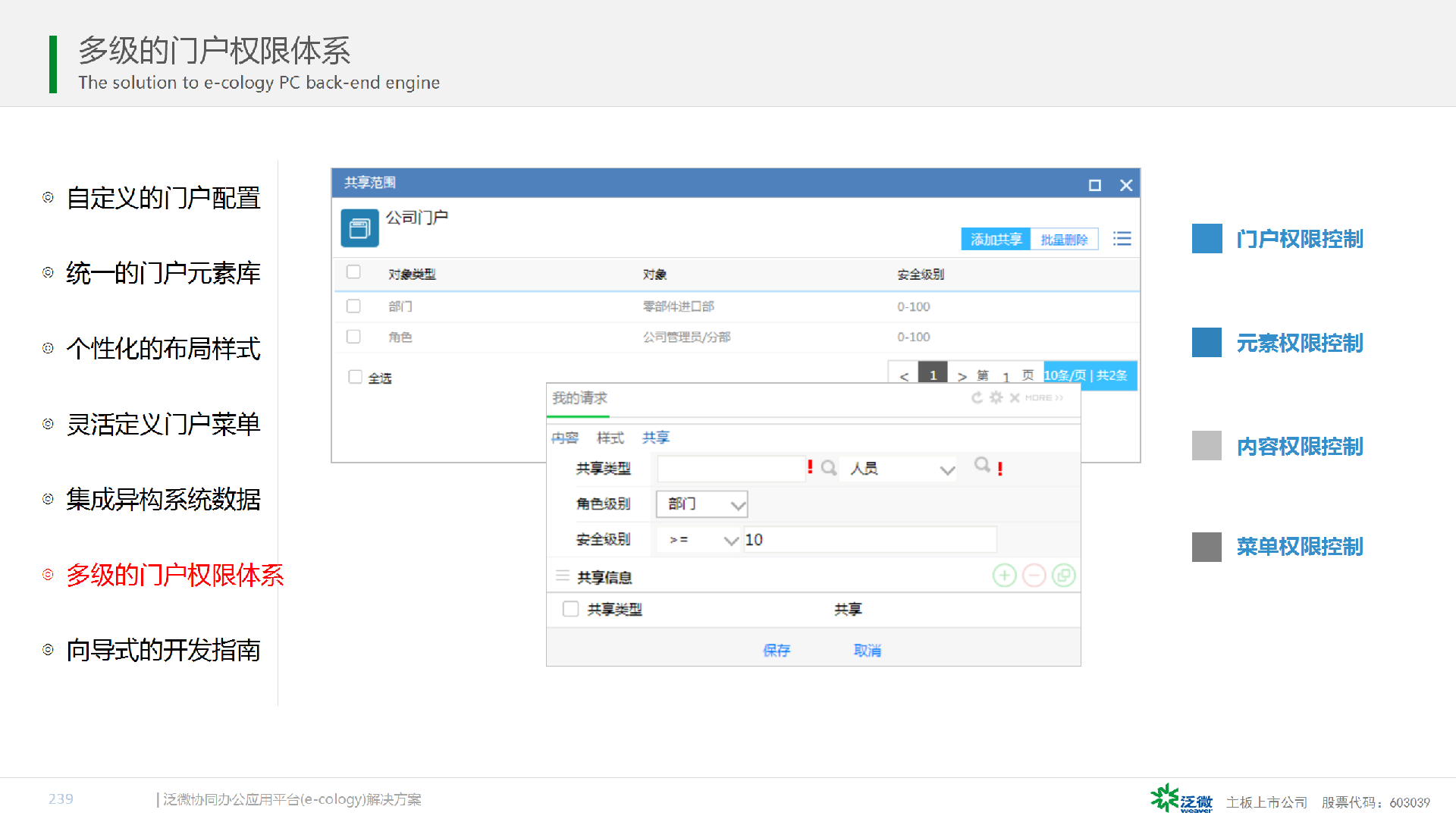Click the green copy icon beside 共享信息
Screen dimensions: 1456x819
[1063, 576]
